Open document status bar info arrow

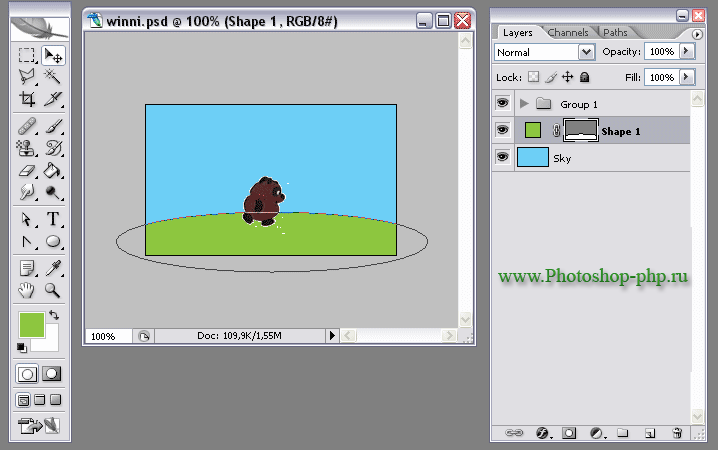332,336
